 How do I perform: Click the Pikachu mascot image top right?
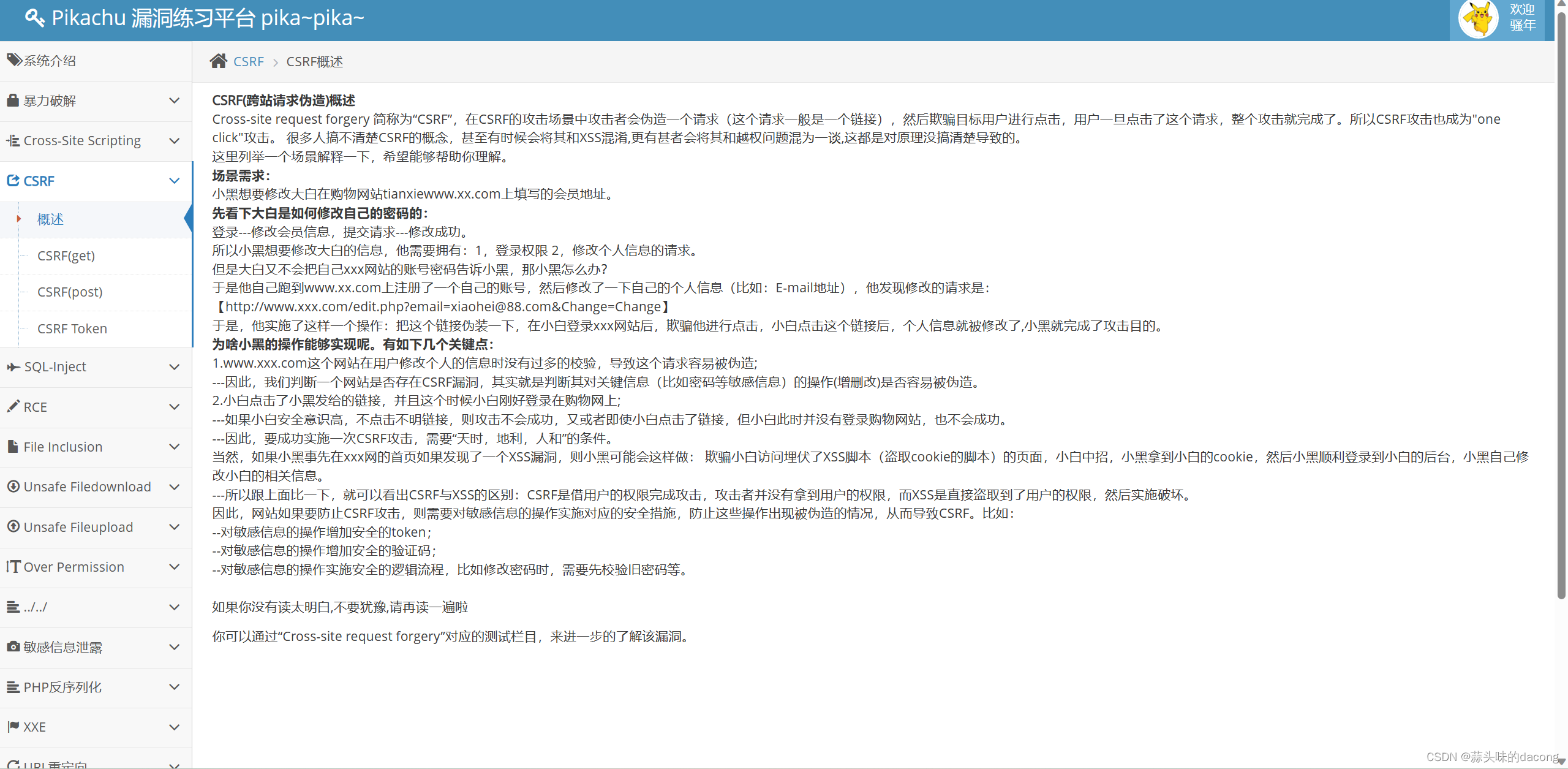[1478, 19]
